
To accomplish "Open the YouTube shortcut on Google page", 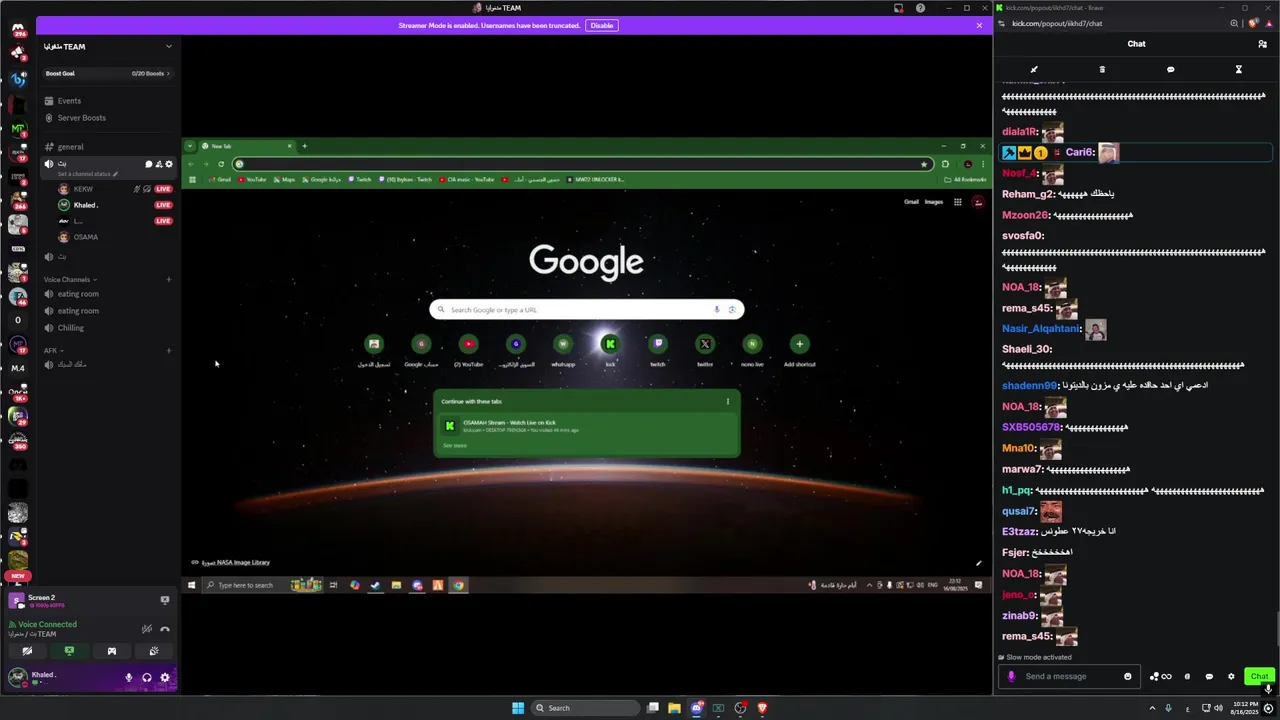I will 468,350.
